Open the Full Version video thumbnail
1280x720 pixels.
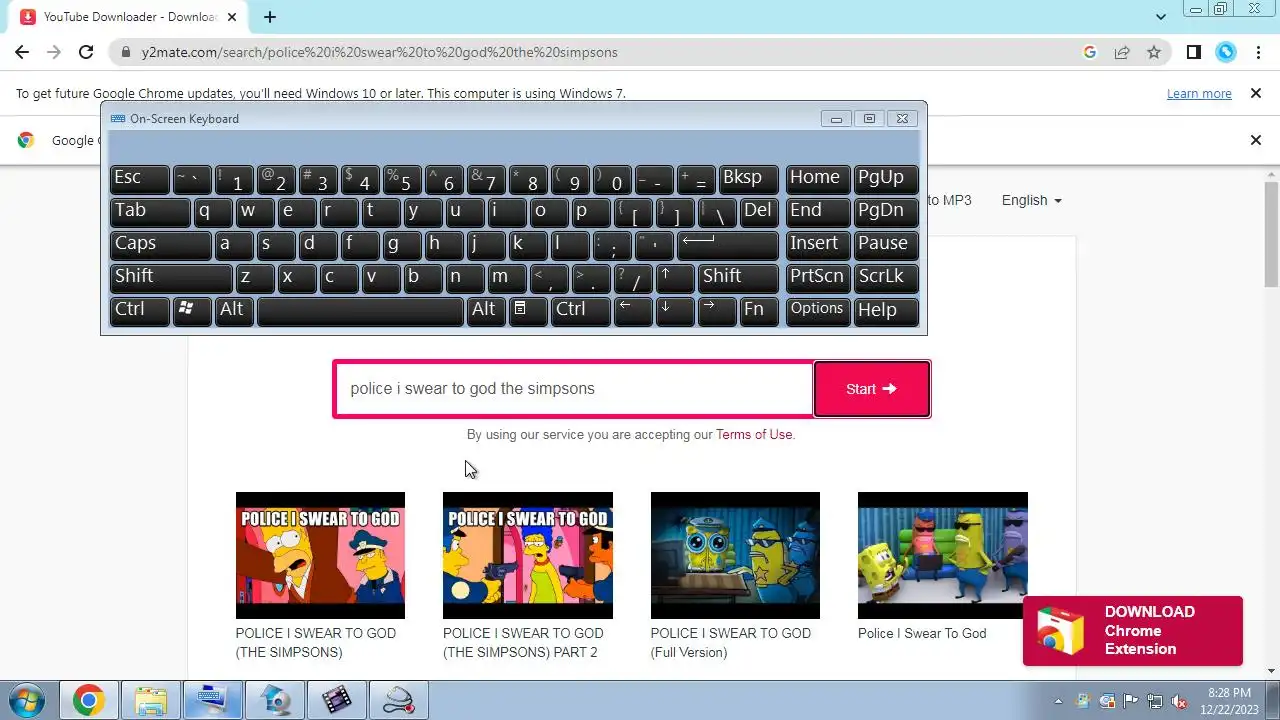point(735,555)
